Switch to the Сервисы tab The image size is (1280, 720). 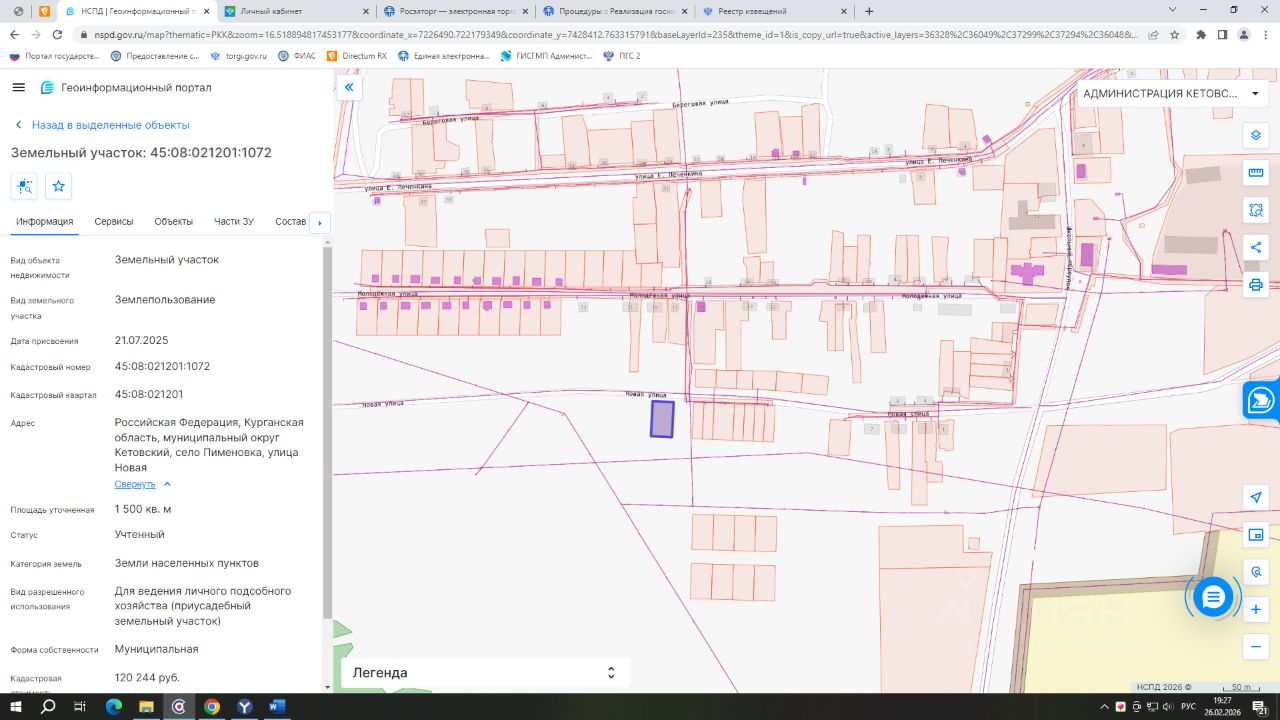(x=114, y=222)
